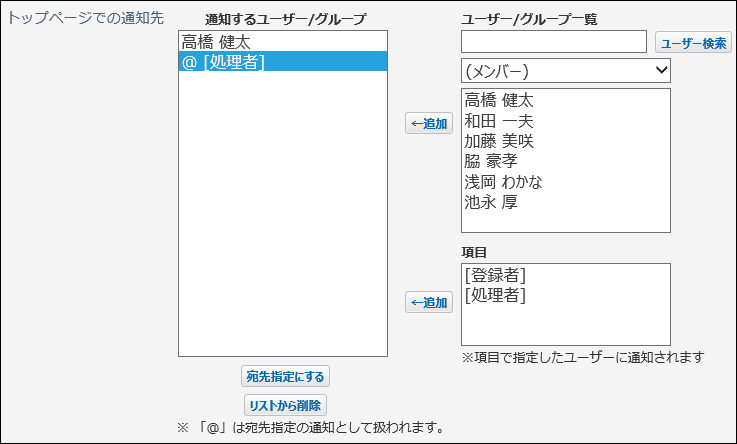Viewport: 737px width, 444px height.
Task: Open the (メンバー) dropdown
Action: [566, 70]
